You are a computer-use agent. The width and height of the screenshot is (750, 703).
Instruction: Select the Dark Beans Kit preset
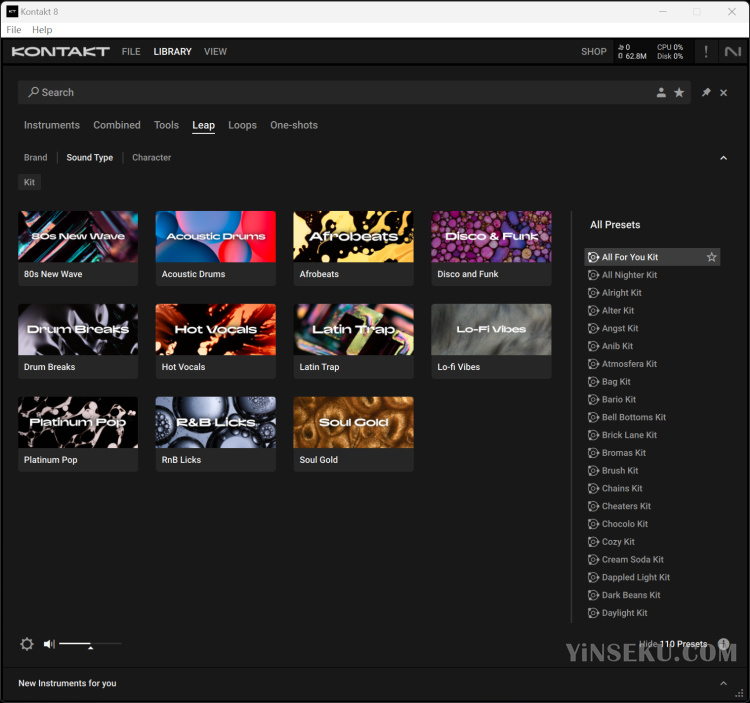(x=652, y=595)
